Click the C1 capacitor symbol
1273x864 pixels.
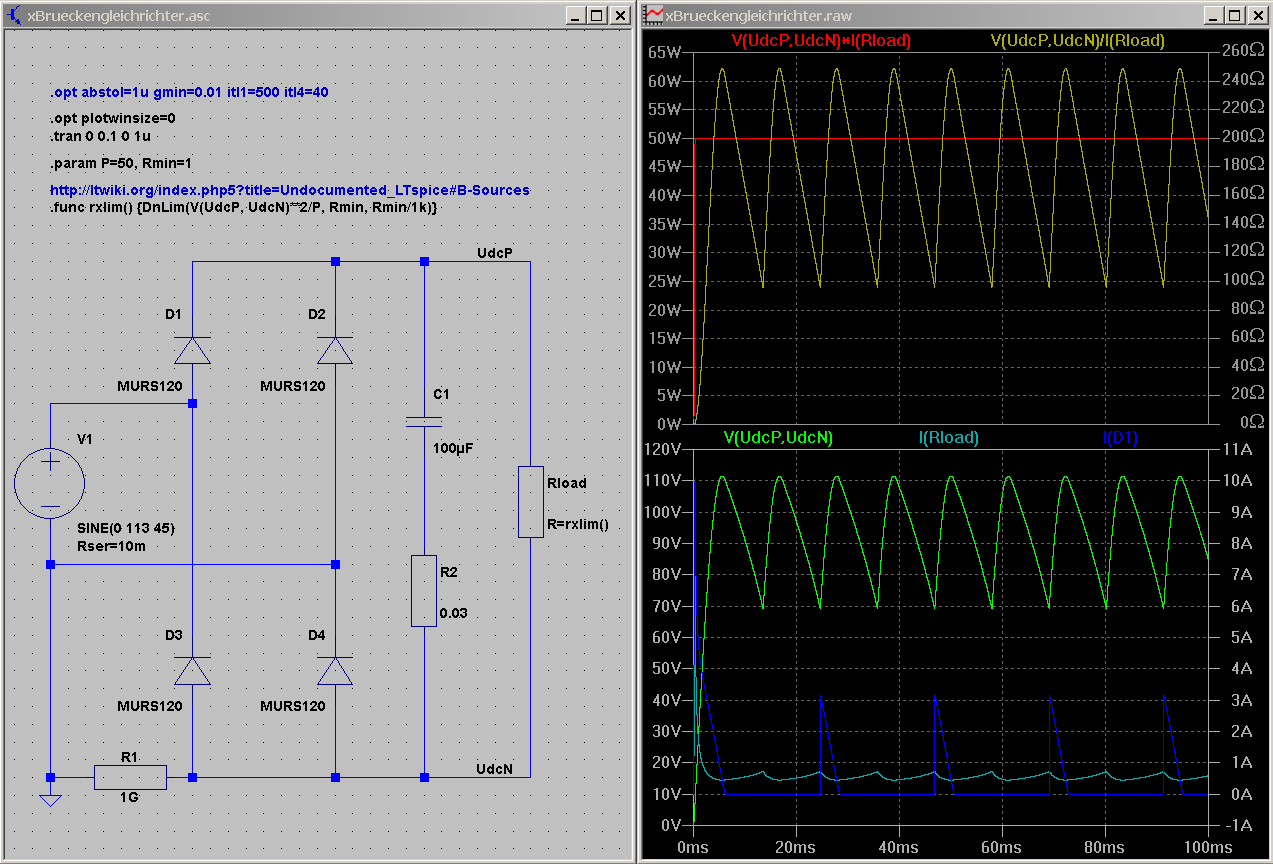pos(424,423)
